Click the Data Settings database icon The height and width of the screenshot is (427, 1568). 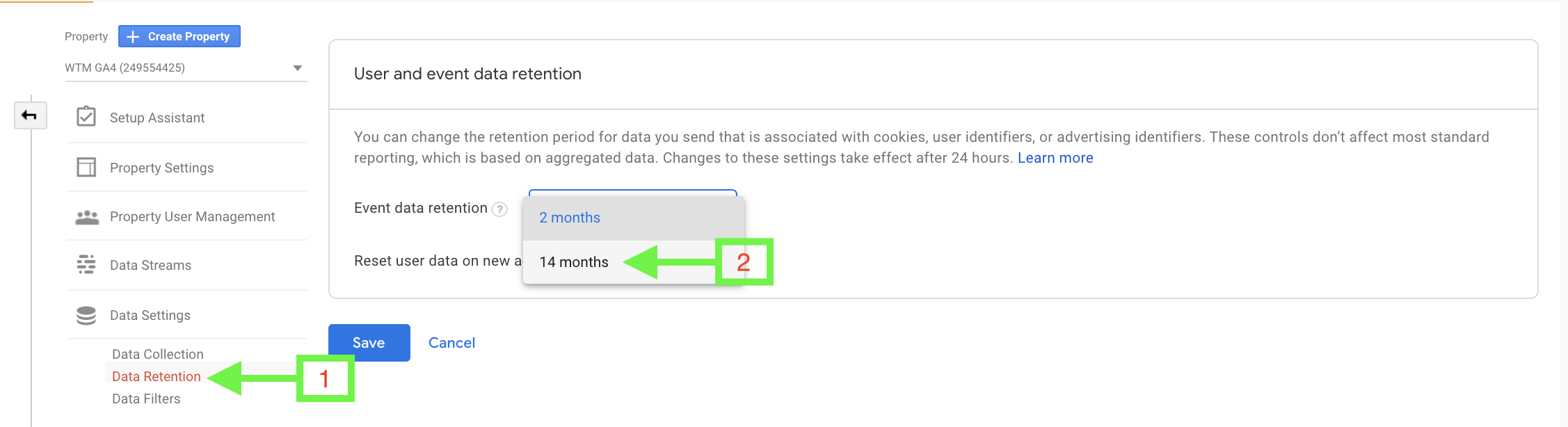tap(86, 315)
